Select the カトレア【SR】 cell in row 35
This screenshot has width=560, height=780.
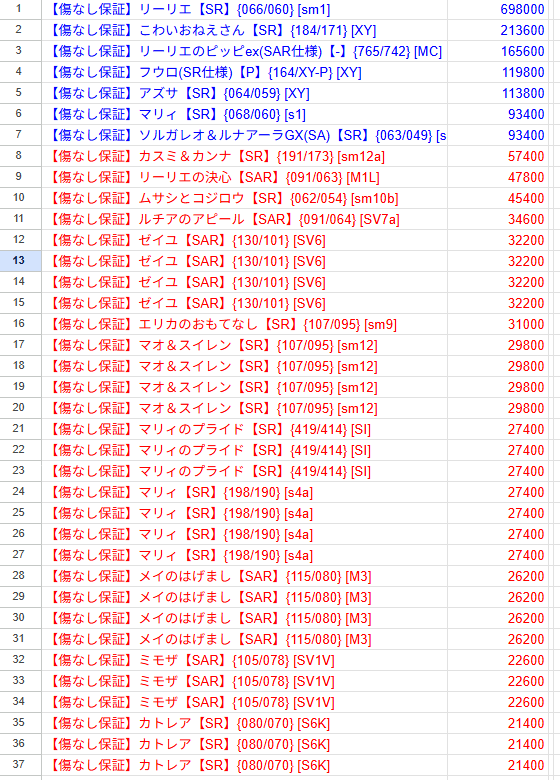[x=244, y=723]
